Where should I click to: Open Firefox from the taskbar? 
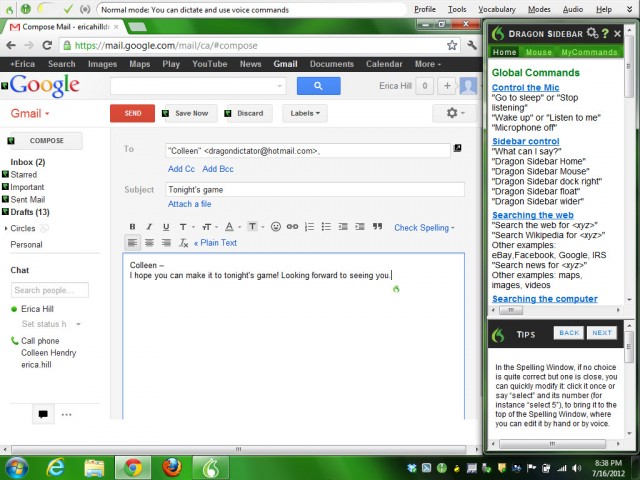(x=172, y=468)
